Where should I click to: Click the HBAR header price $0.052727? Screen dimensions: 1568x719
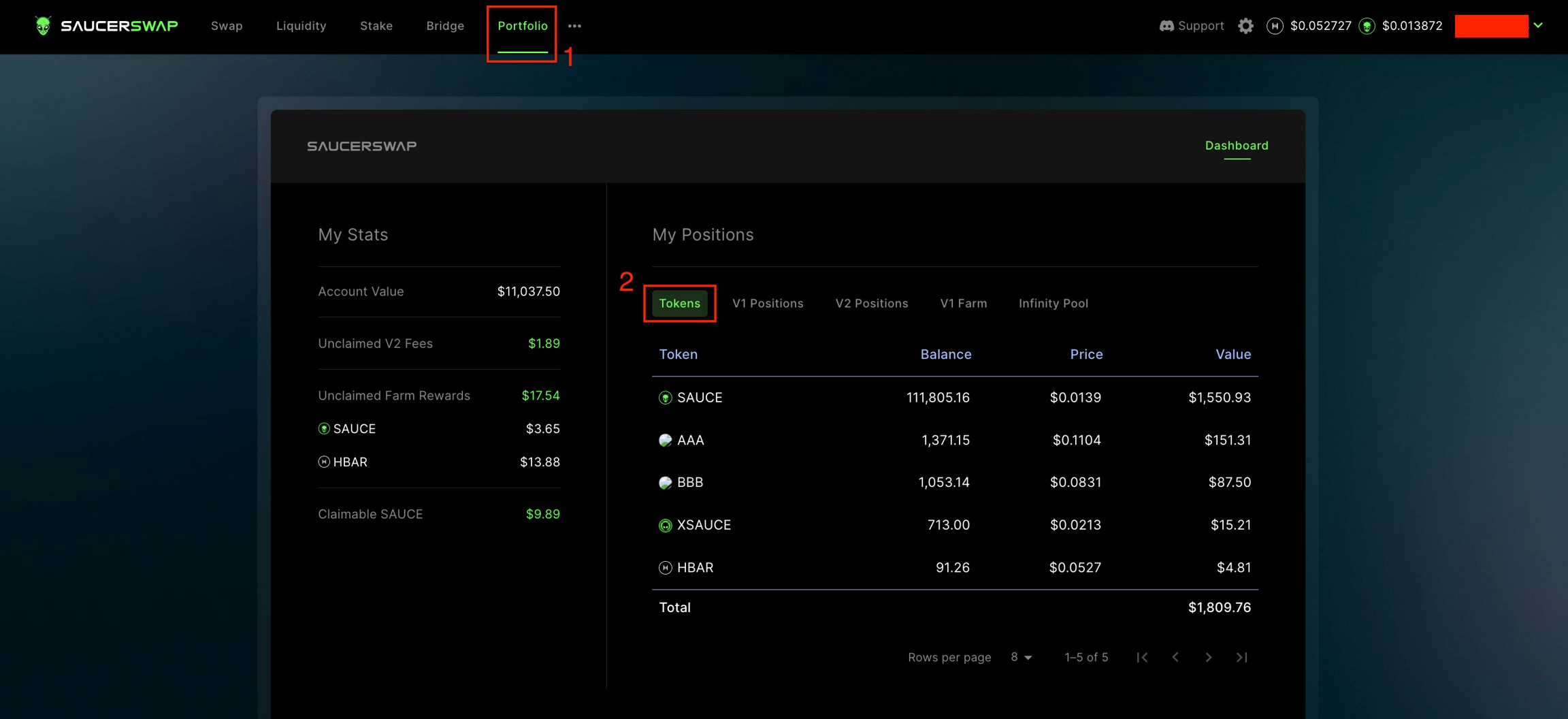1321,26
